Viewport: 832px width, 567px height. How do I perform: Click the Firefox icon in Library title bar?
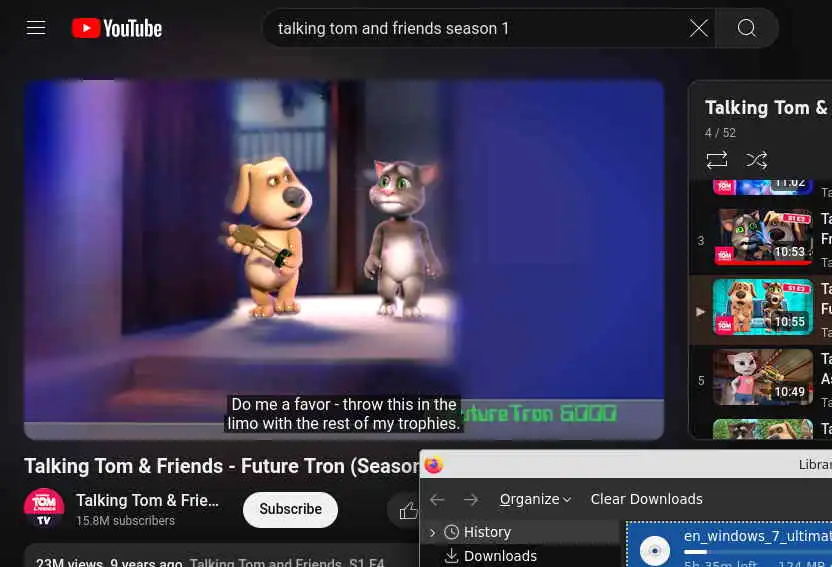point(434,465)
